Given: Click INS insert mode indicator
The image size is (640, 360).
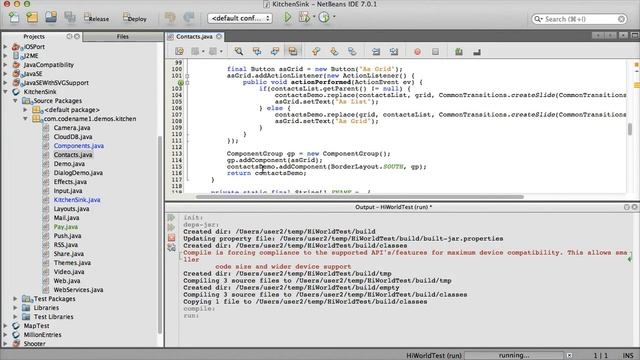Looking at the screenshot, I should [x=628, y=356].
